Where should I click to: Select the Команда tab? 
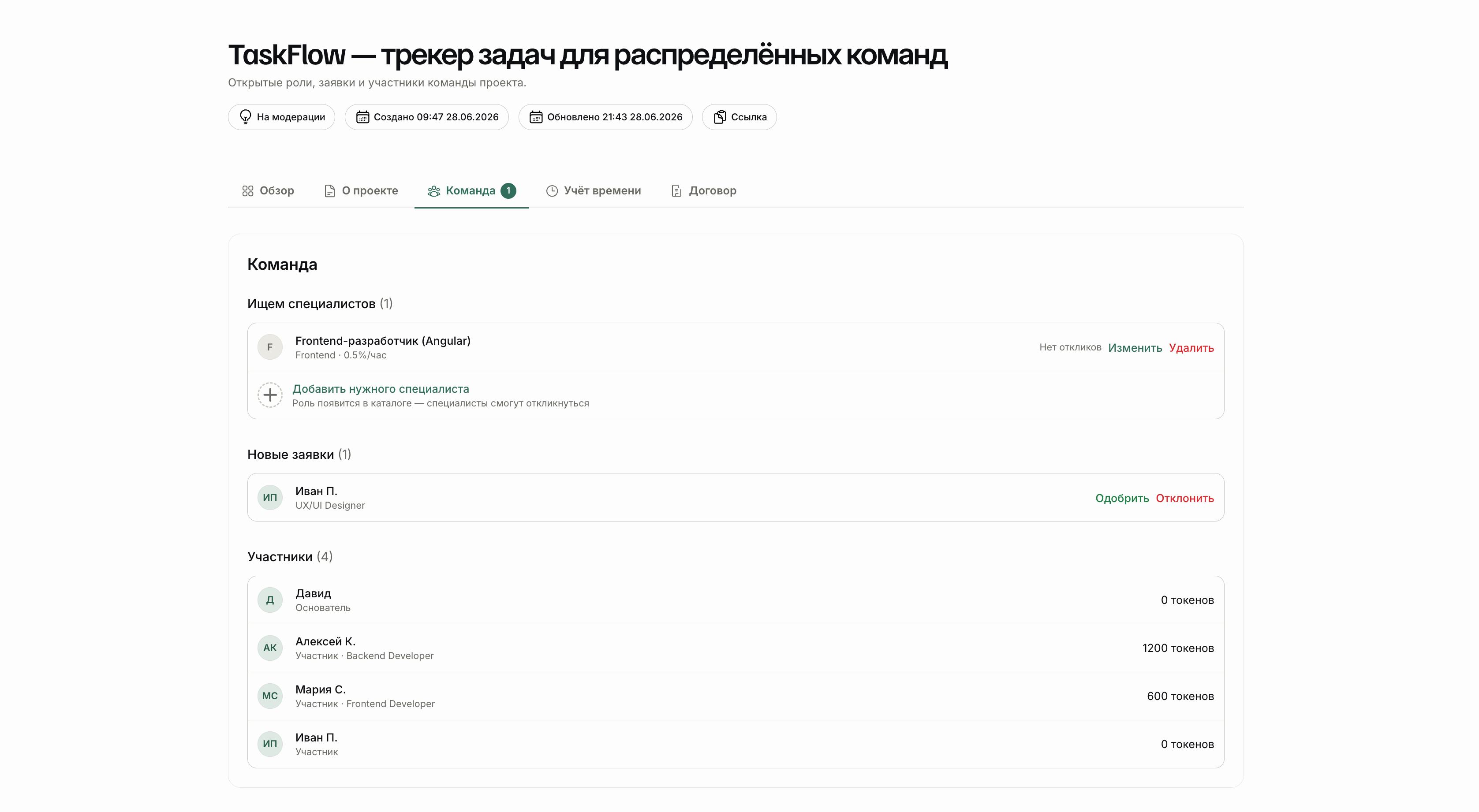pos(471,191)
